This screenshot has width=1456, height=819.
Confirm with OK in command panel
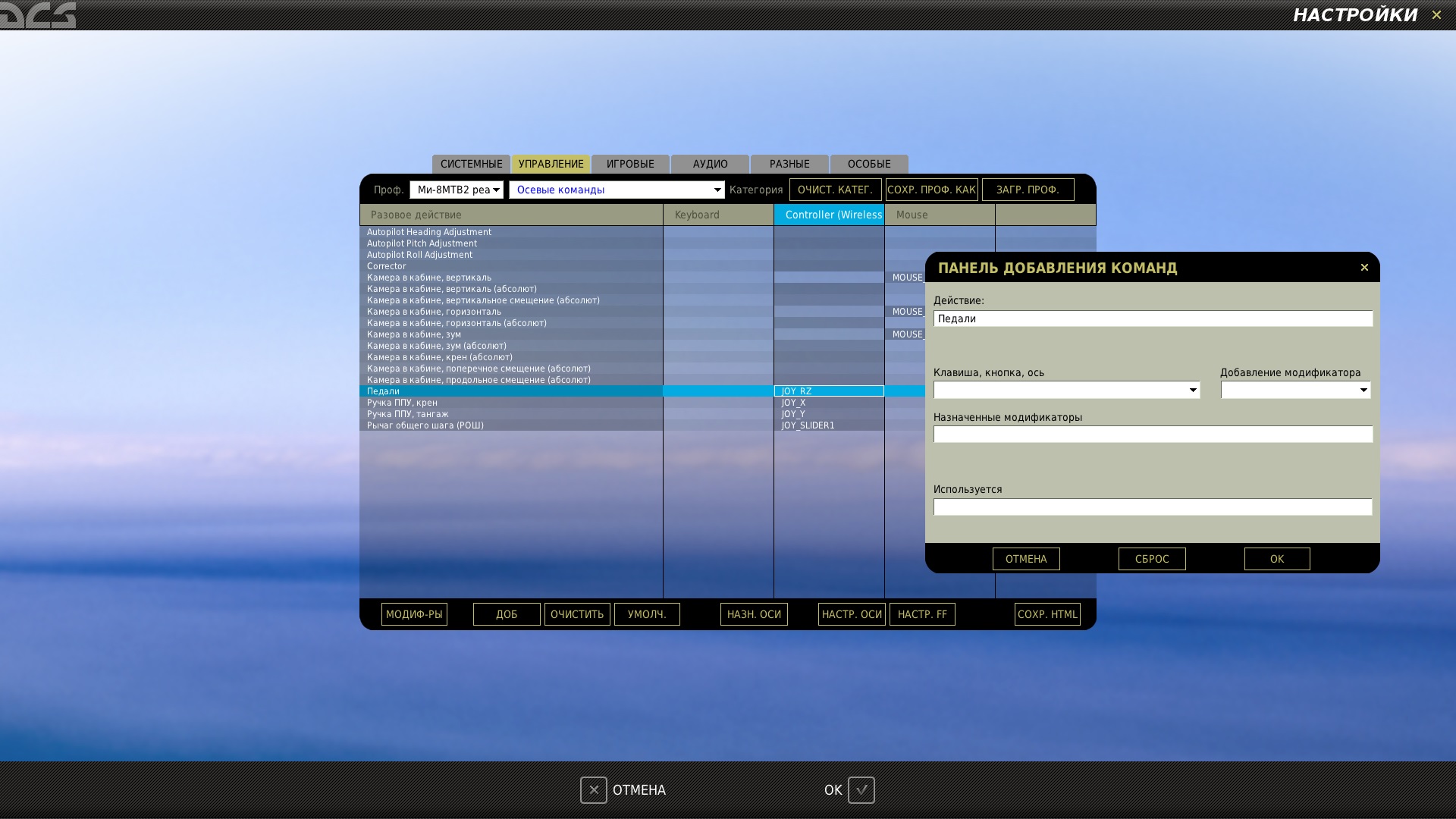(x=1277, y=559)
